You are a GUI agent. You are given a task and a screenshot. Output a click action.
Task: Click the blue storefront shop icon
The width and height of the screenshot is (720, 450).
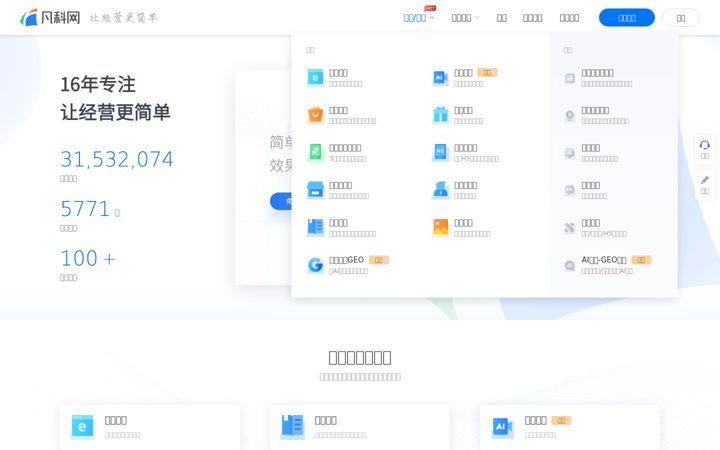pyautogui.click(x=315, y=190)
